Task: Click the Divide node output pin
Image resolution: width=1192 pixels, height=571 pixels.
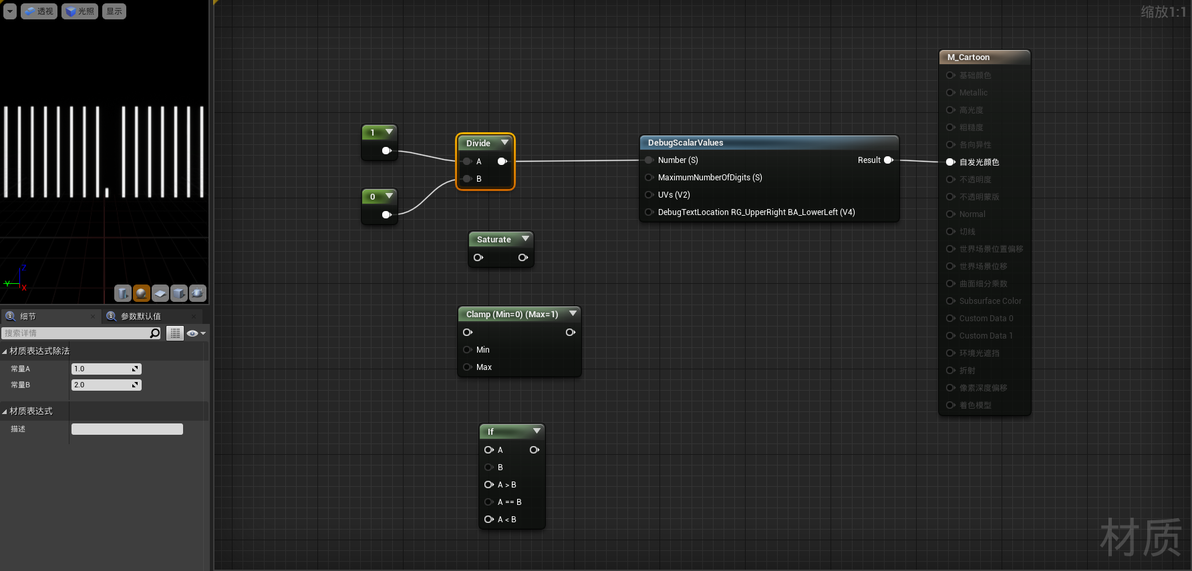Action: [502, 161]
